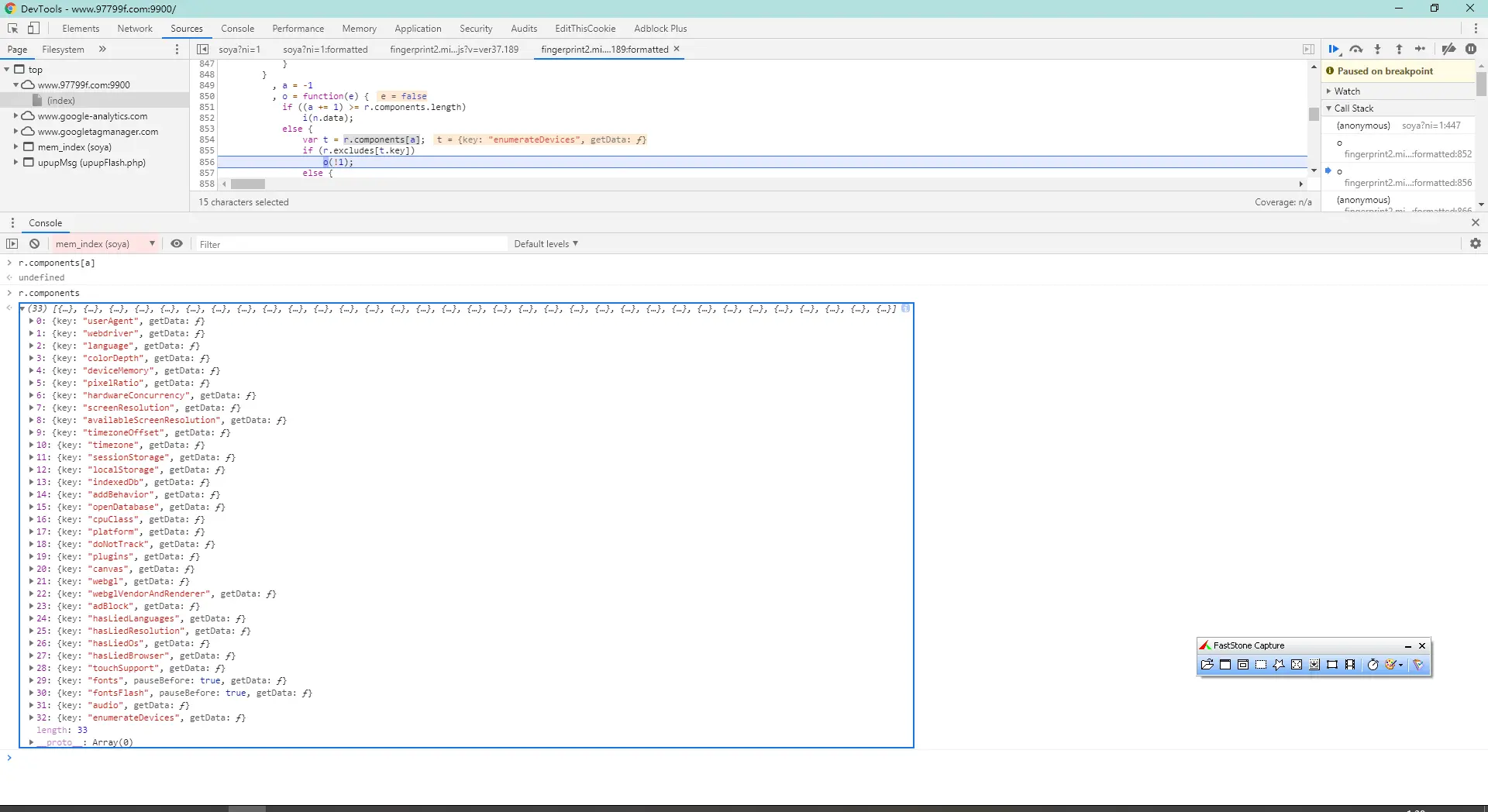The width and height of the screenshot is (1488, 812).
Task: Open console settings gear
Action: click(x=1475, y=243)
